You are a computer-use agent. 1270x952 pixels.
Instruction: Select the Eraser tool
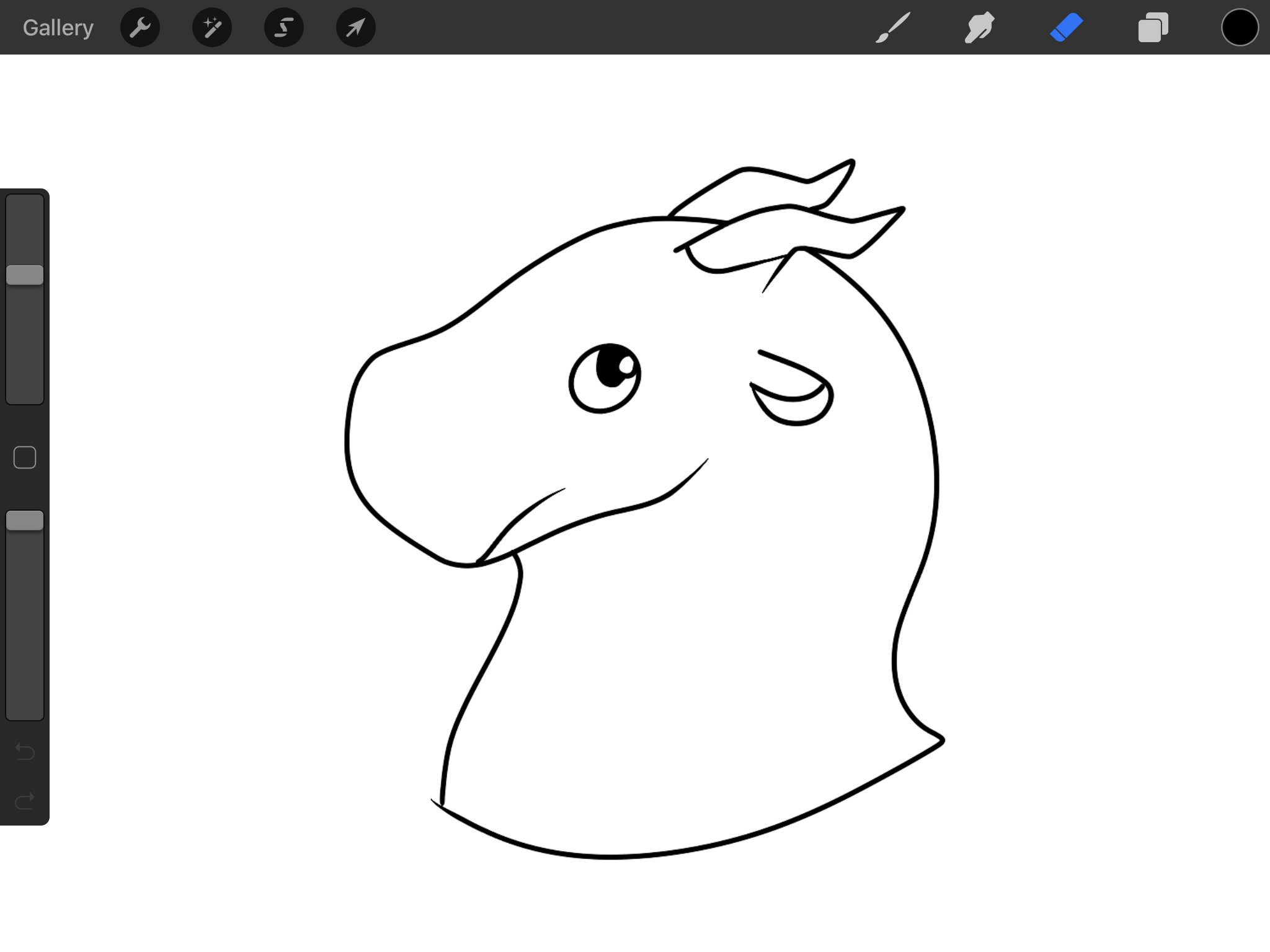pyautogui.click(x=1067, y=28)
